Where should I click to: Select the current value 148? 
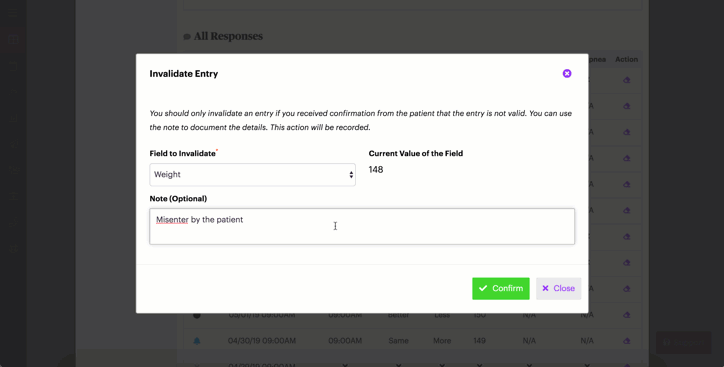pyautogui.click(x=376, y=169)
